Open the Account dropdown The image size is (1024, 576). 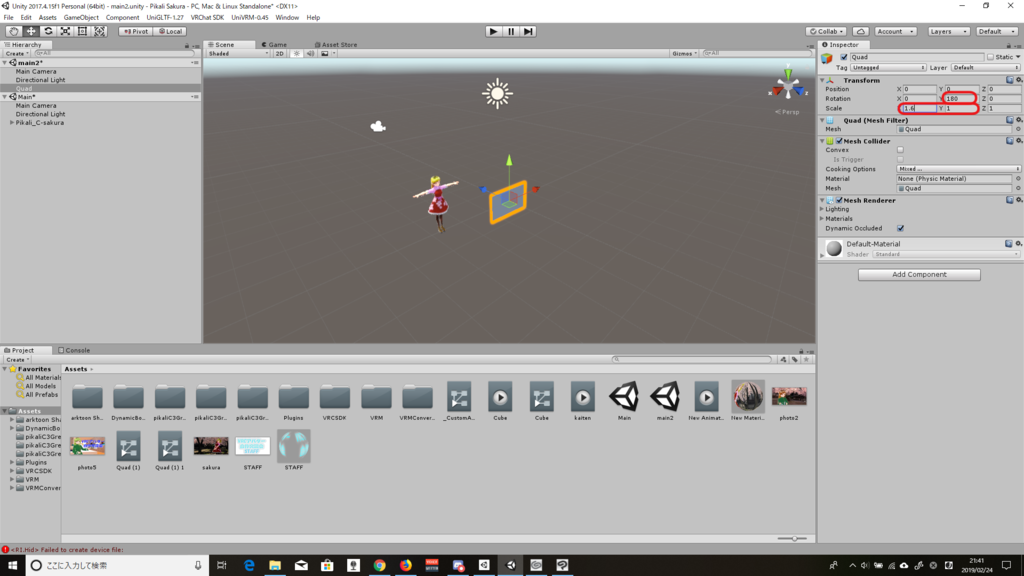(895, 31)
